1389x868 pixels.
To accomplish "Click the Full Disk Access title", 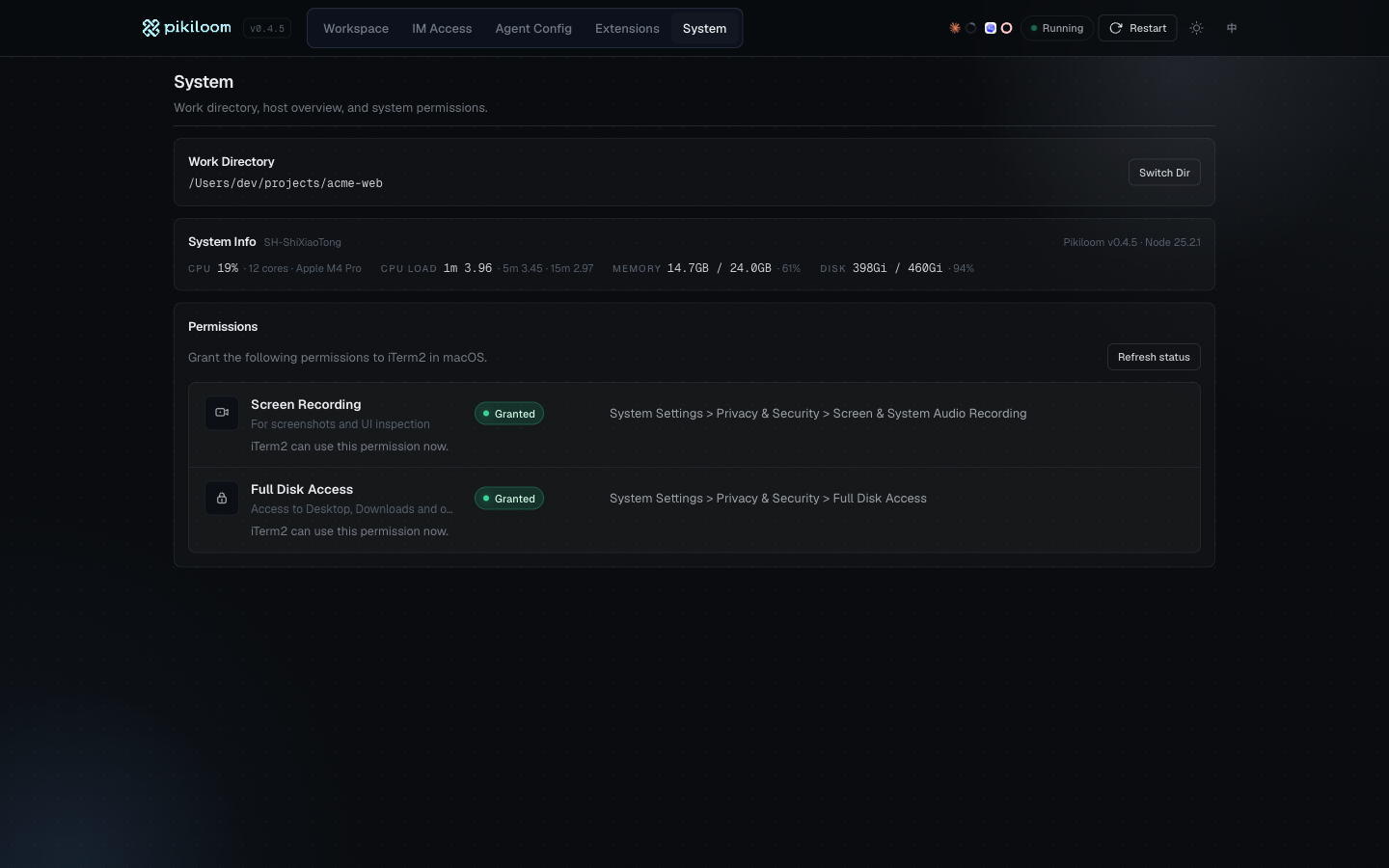I will click(x=302, y=489).
